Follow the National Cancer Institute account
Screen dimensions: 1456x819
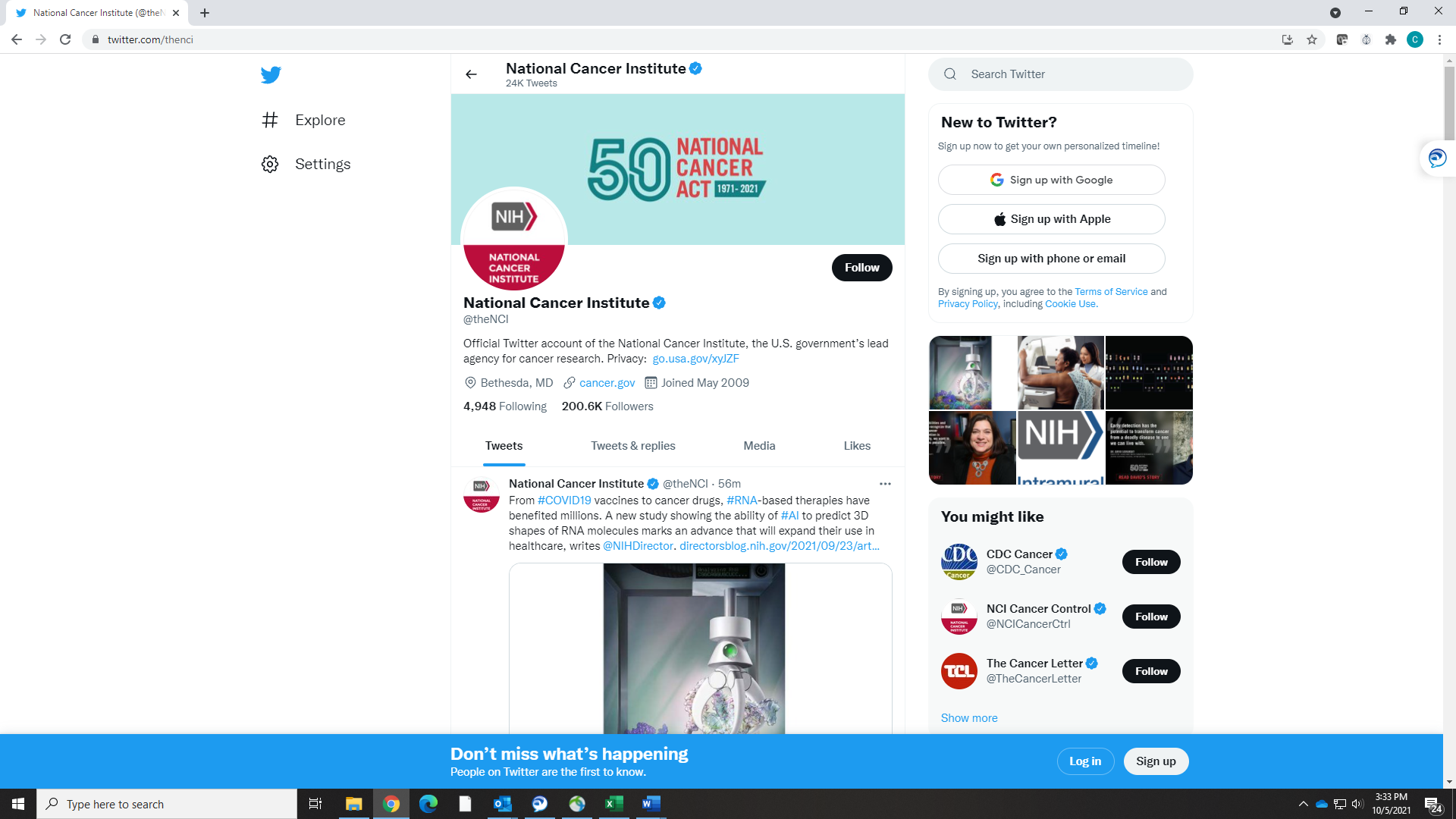pyautogui.click(x=861, y=268)
